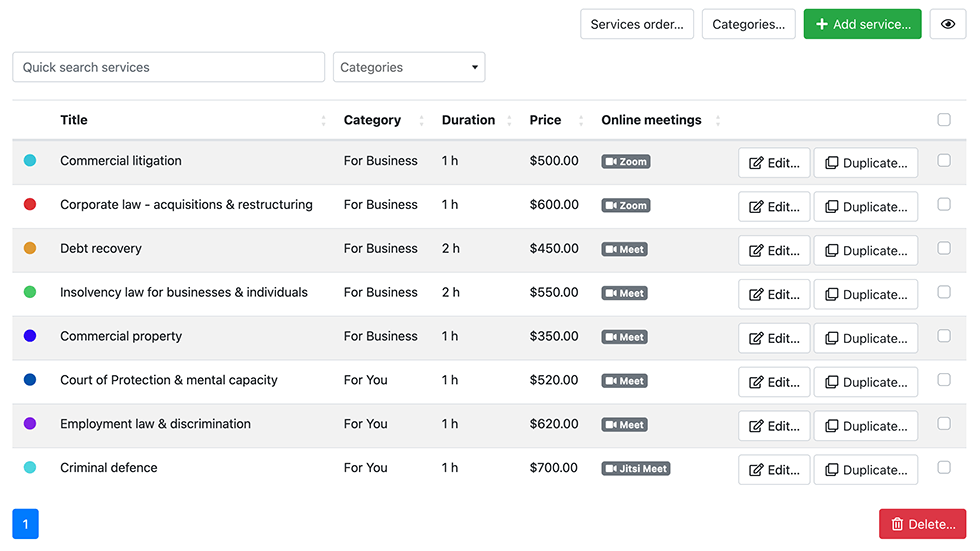The height and width of the screenshot is (551, 980).
Task: Click the Meet badge for Employment law row
Action: [624, 424]
